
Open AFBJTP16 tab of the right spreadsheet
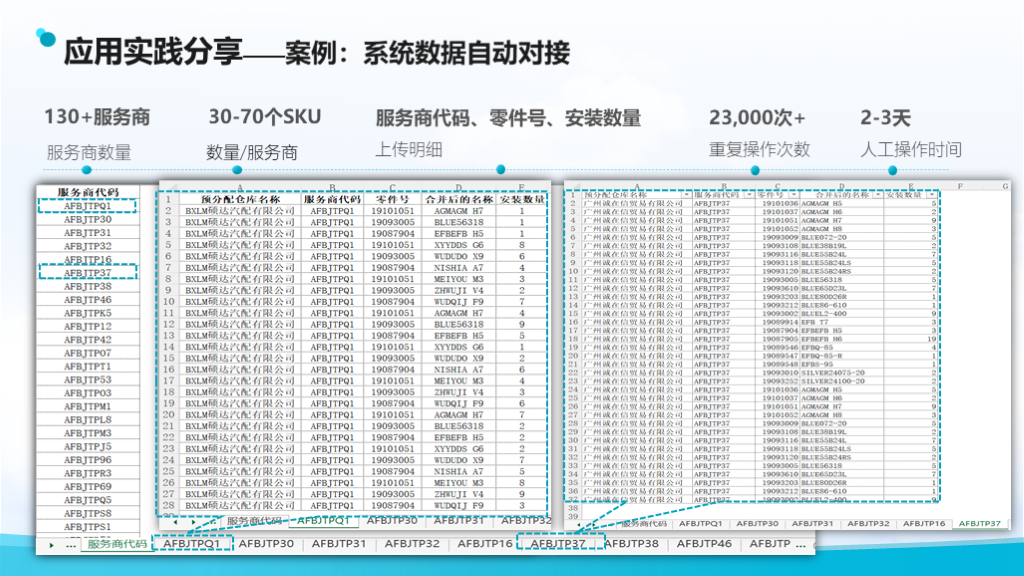point(924,524)
